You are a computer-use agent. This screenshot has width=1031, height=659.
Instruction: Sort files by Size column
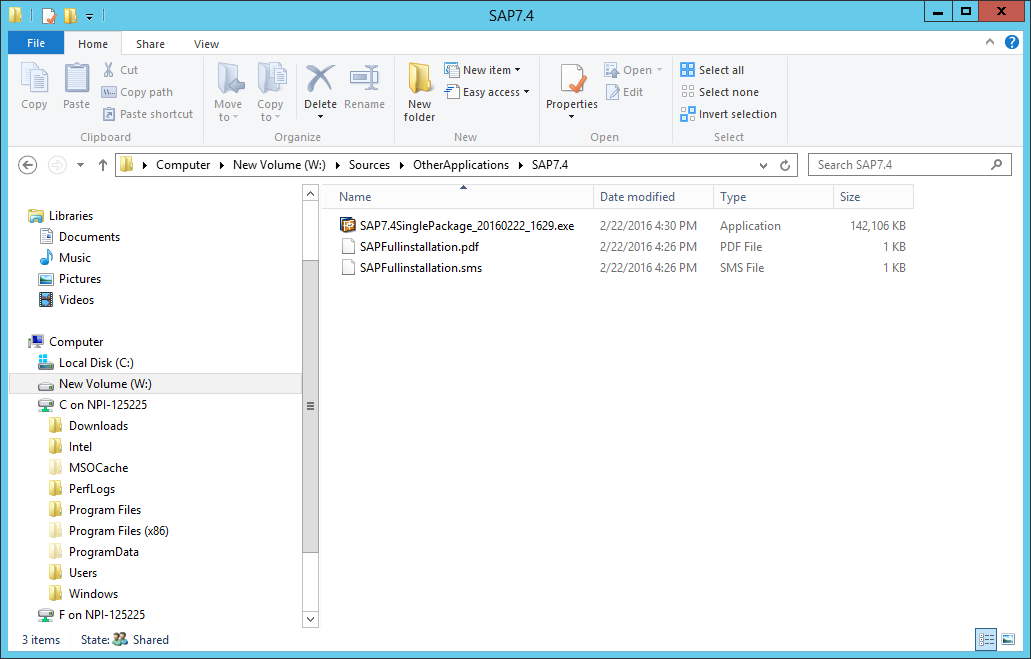873,197
